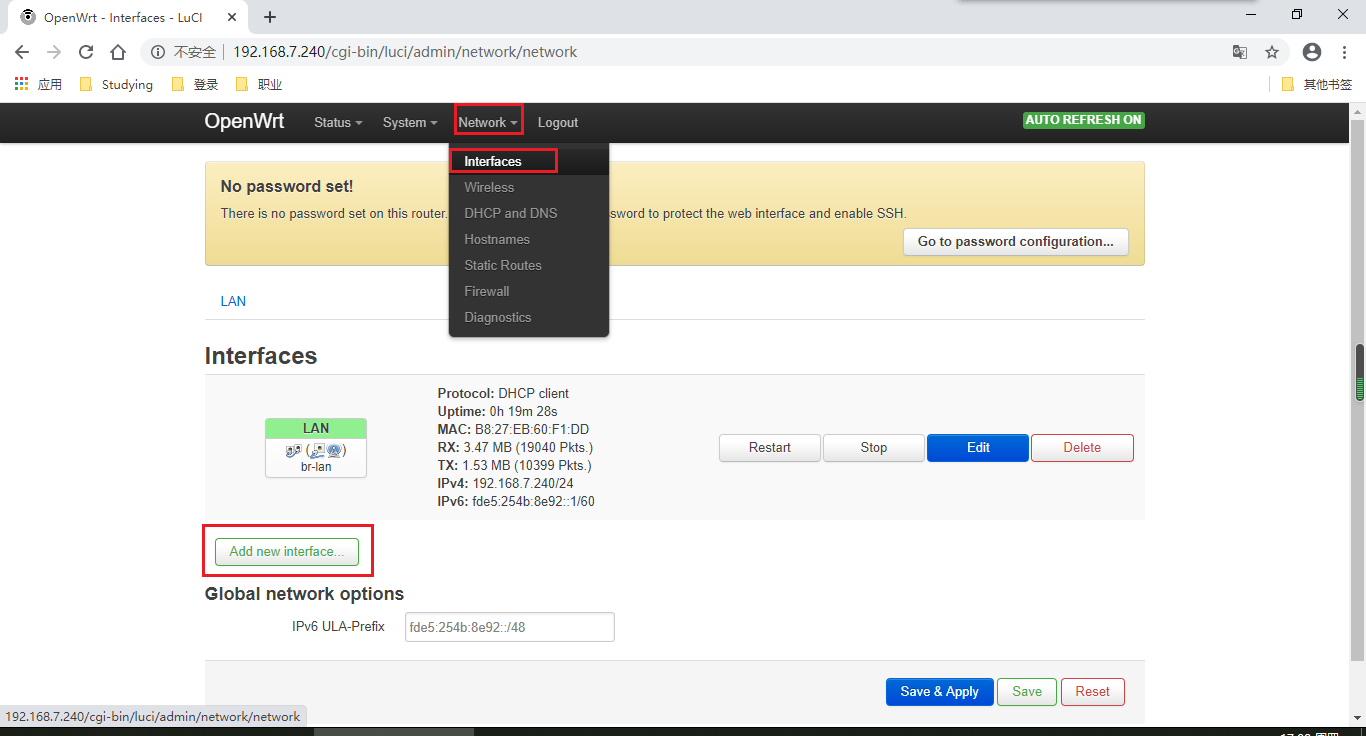Viewport: 1366px width, 736px height.
Task: Open a new browser tab
Action: point(270,17)
